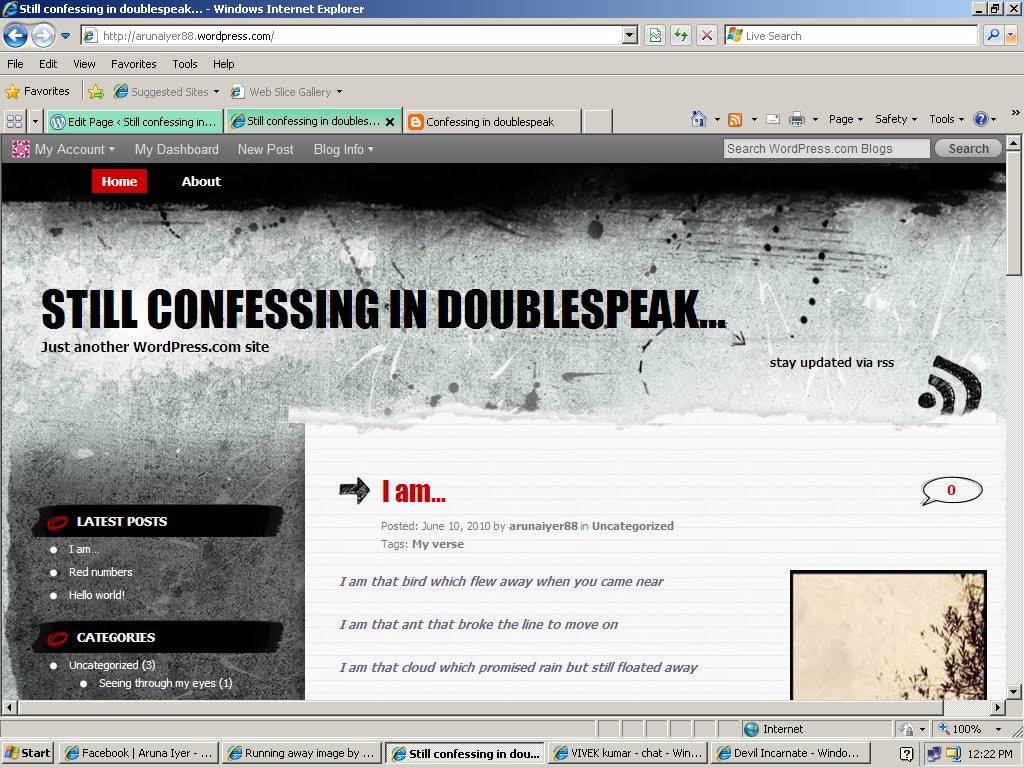Click the red Stop loading icon
Image resolution: width=1024 pixels, height=768 pixels.
coord(707,36)
